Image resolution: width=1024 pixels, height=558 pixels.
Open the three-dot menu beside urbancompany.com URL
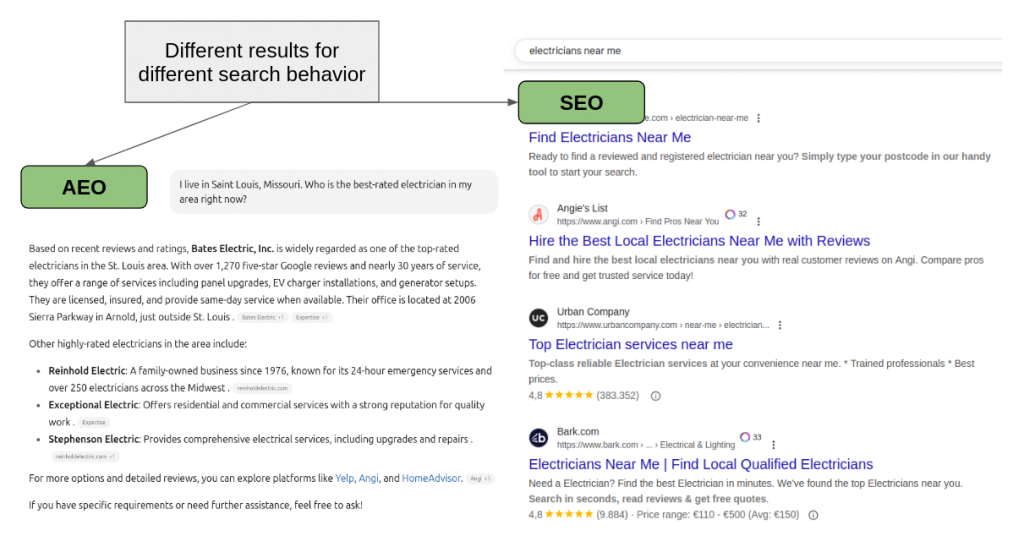point(780,325)
